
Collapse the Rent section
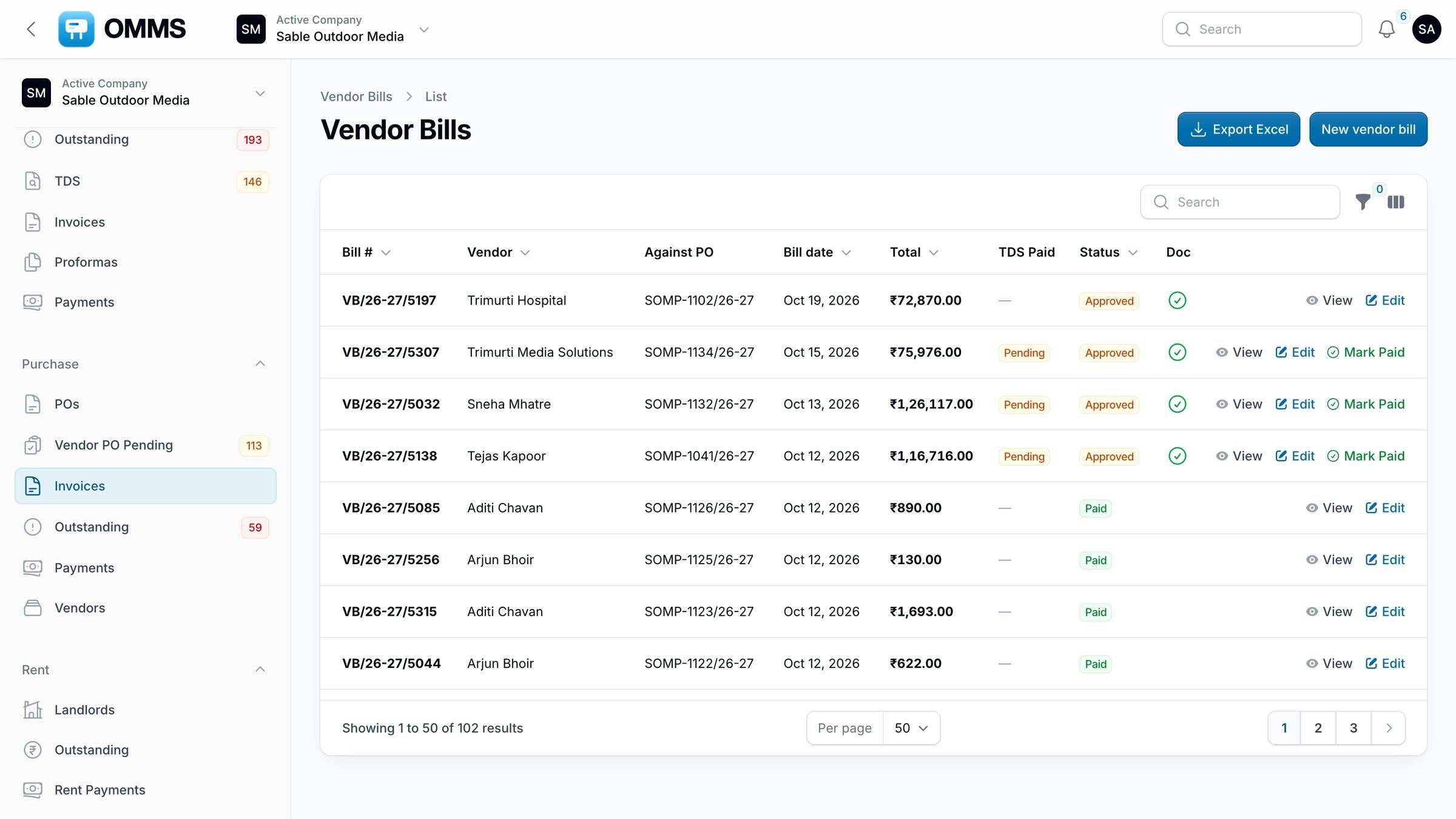pyautogui.click(x=260, y=670)
